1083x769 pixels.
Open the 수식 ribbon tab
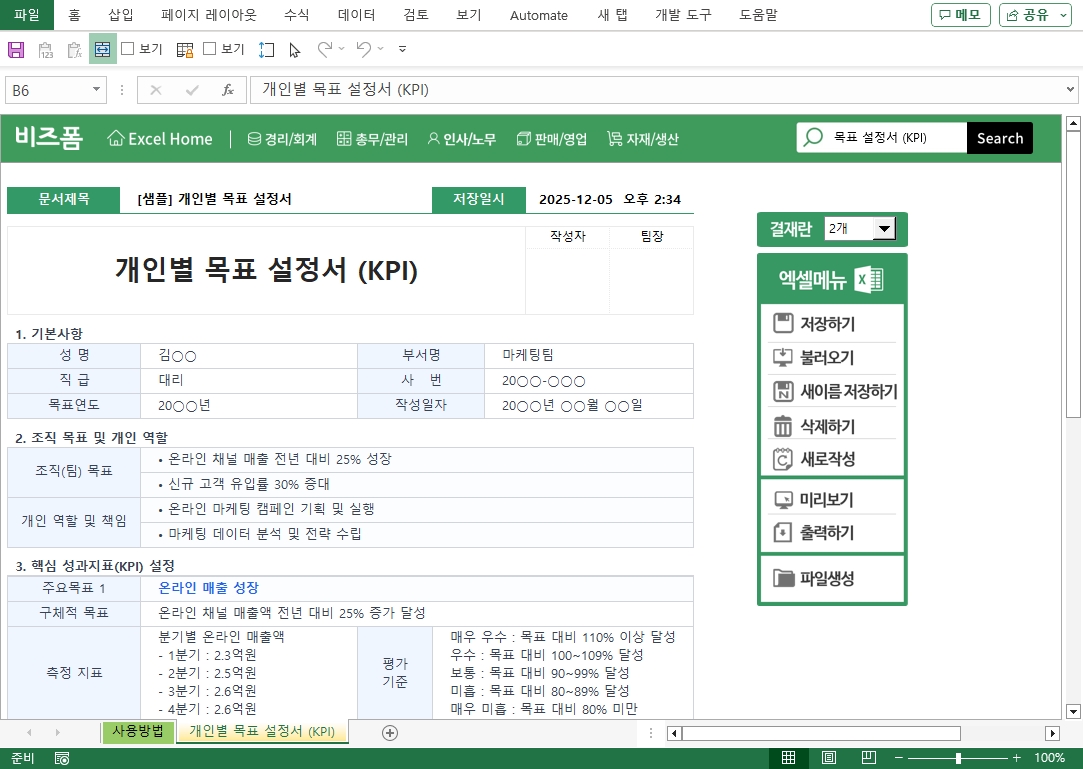pyautogui.click(x=296, y=15)
